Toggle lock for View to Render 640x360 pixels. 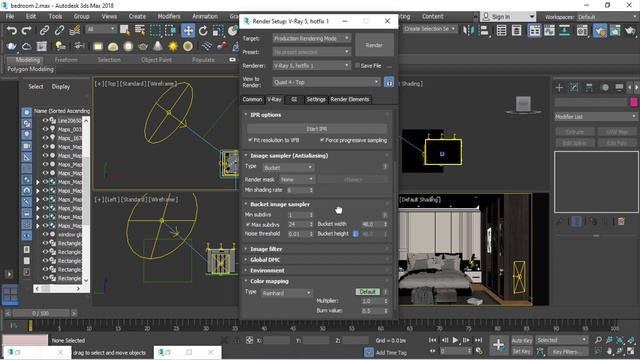click(x=389, y=82)
